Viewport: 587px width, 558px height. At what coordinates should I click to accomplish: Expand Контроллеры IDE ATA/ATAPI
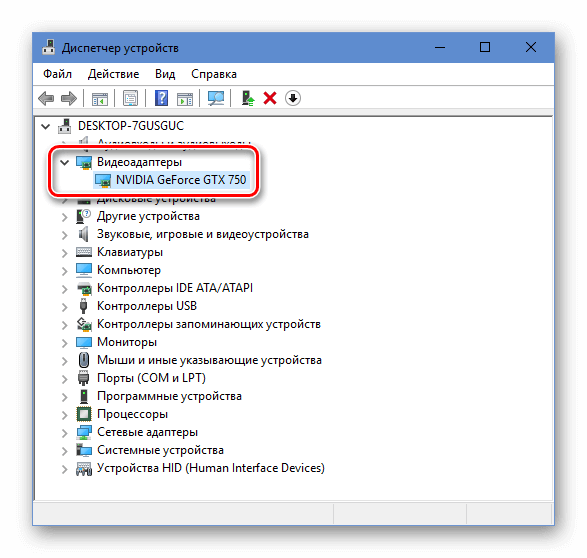65,289
